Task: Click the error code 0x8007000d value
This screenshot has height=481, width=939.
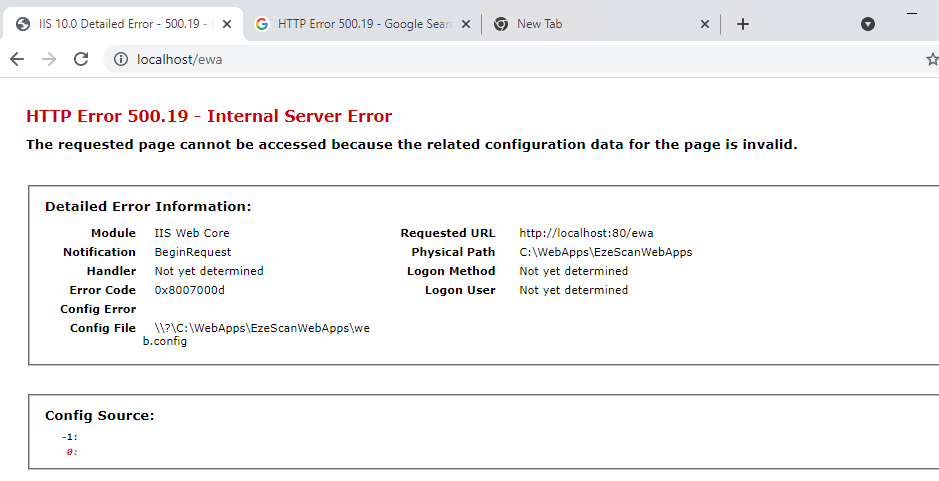Action: point(190,290)
